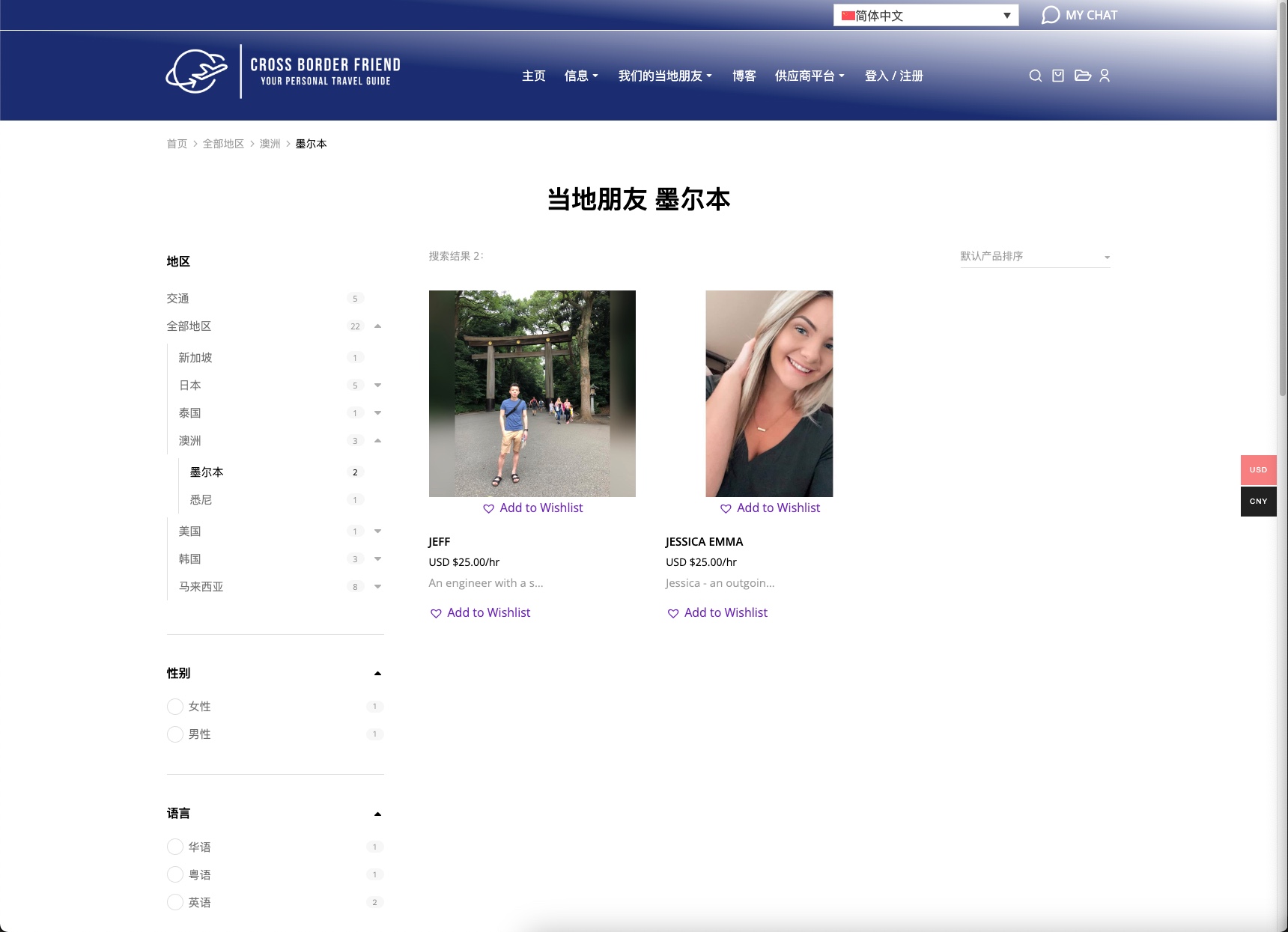Viewport: 1288px width, 932px height.
Task: Click 全部地区 breadcrumb link
Action: tap(223, 144)
